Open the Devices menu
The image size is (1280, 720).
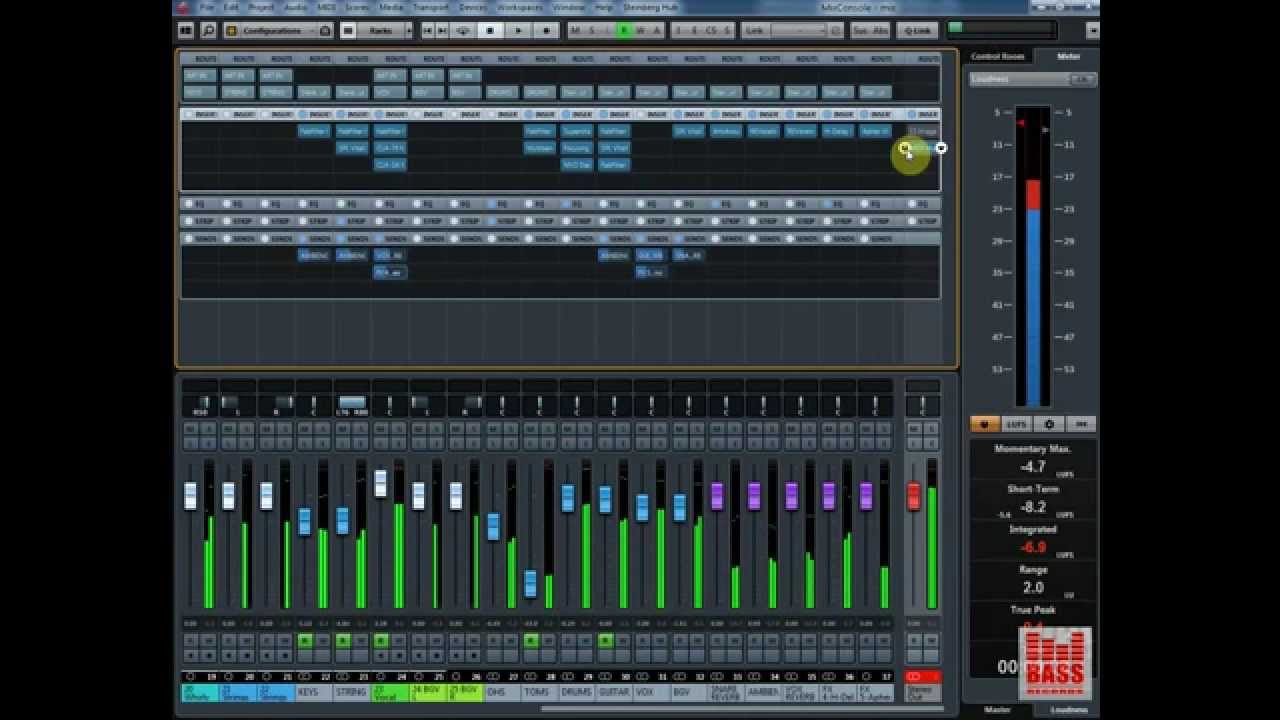point(473,7)
